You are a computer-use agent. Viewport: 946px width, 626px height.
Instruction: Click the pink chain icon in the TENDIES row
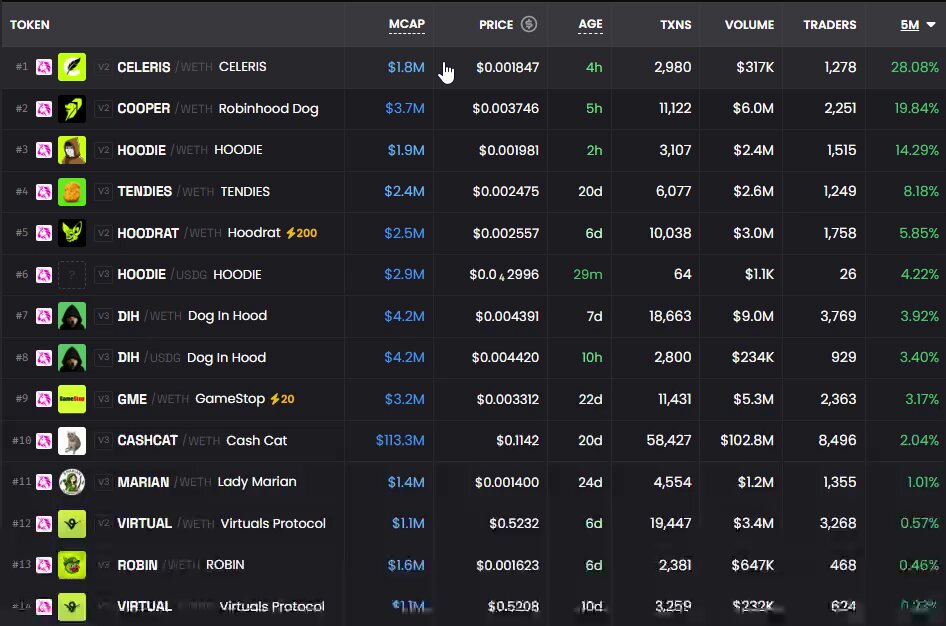point(44,192)
